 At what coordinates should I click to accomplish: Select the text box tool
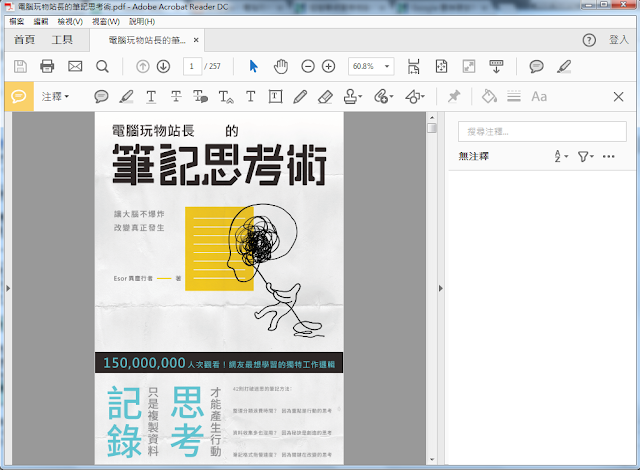click(x=275, y=97)
